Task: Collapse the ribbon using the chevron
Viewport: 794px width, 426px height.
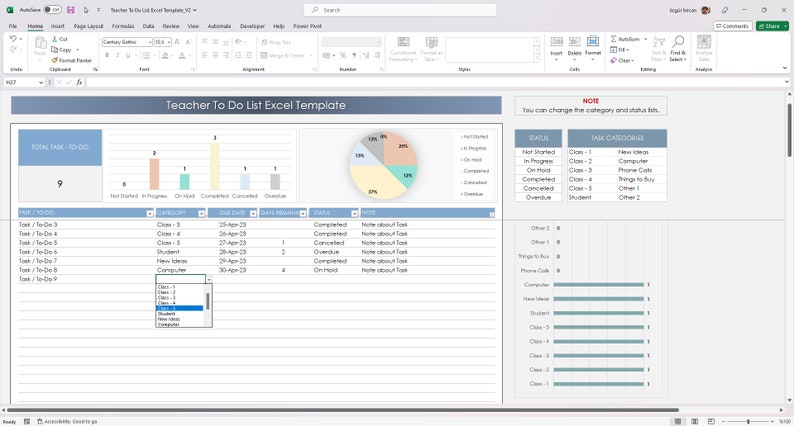Action: 785,68
